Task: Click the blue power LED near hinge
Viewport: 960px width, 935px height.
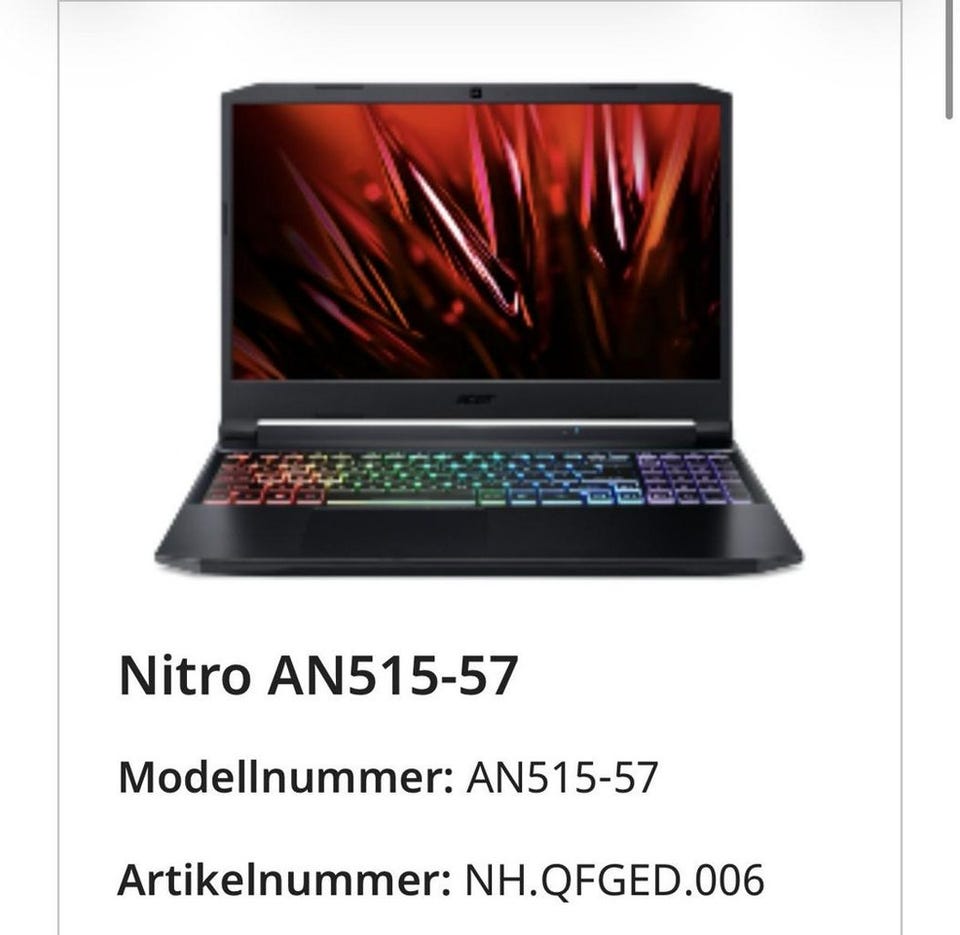Action: tap(576, 431)
